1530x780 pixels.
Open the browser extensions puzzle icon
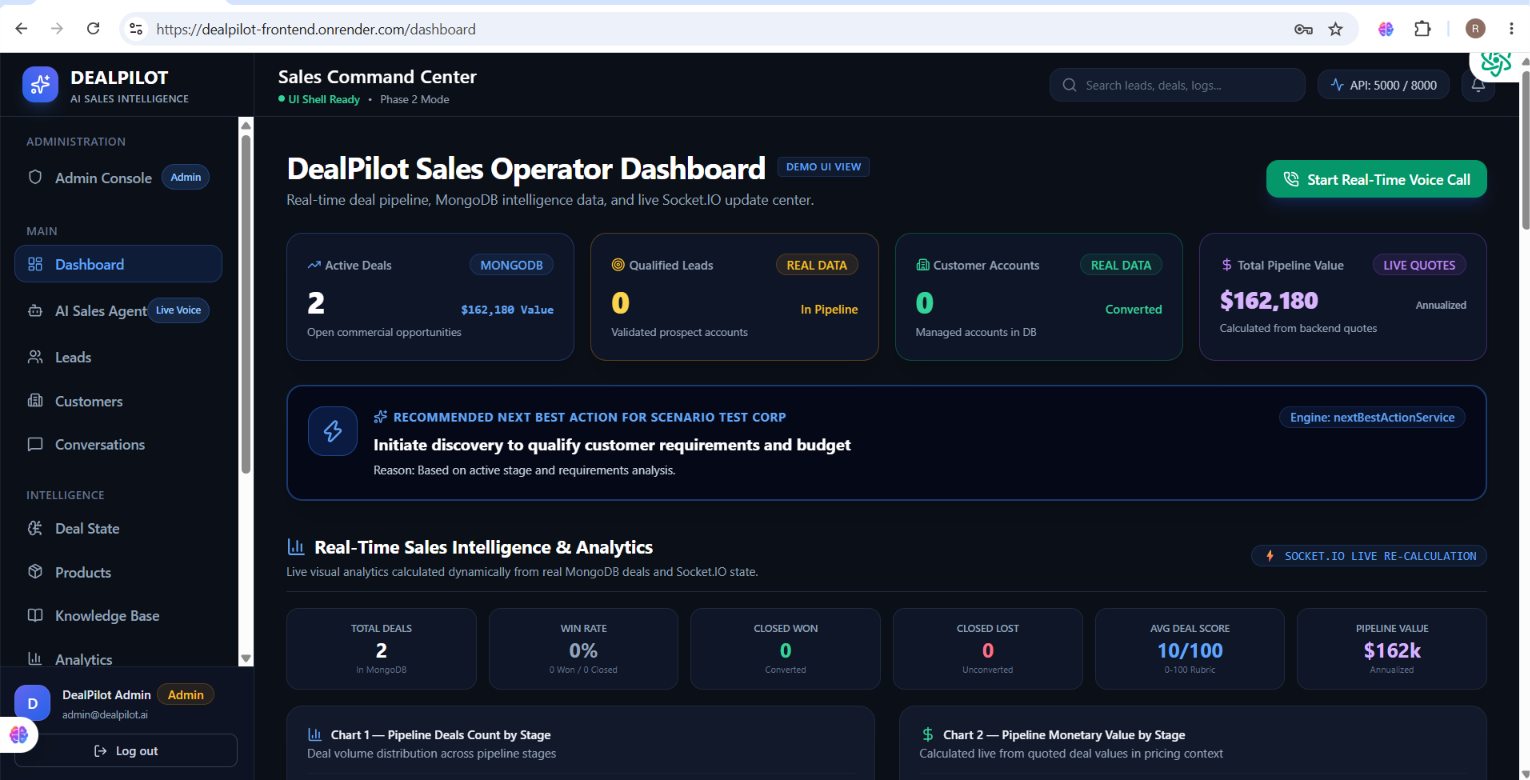coord(1422,29)
